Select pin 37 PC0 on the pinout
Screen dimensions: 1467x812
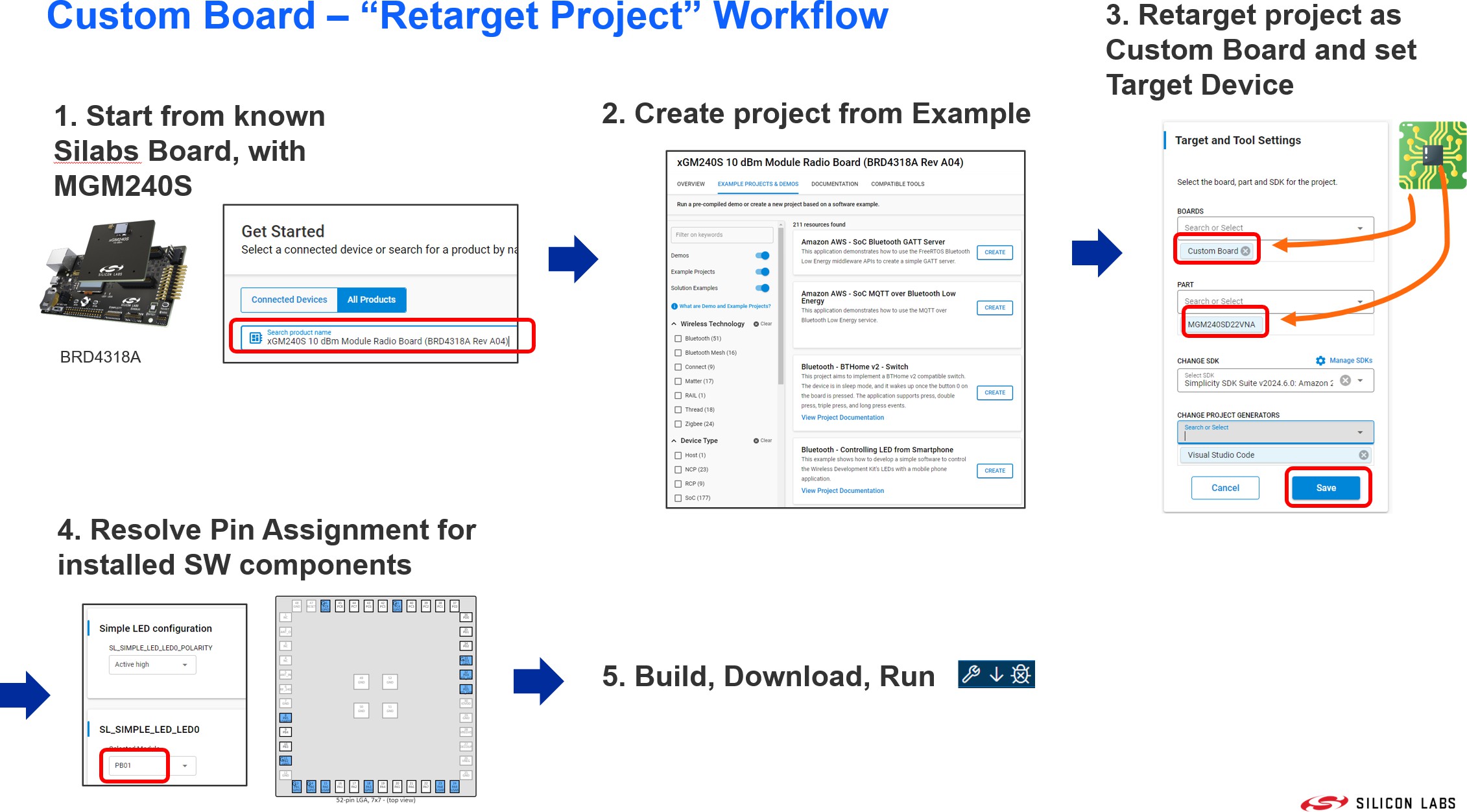pyautogui.click(x=455, y=606)
